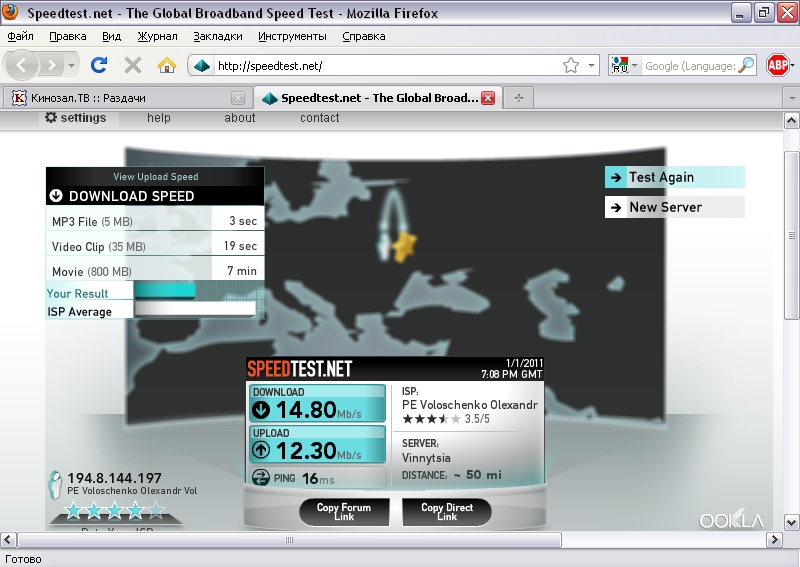Open the search engine selector dropdown
Image resolution: width=800 pixels, height=567 pixels.
pyautogui.click(x=624, y=65)
